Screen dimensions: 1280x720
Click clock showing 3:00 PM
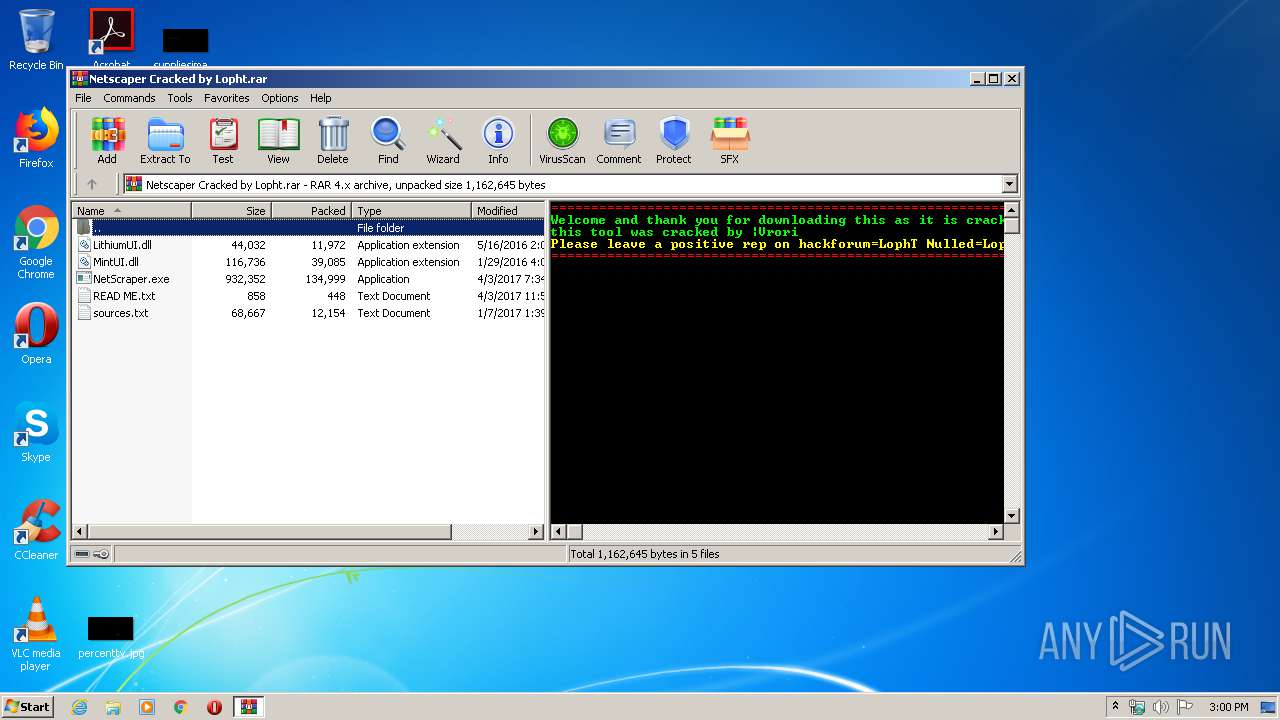click(x=1228, y=707)
